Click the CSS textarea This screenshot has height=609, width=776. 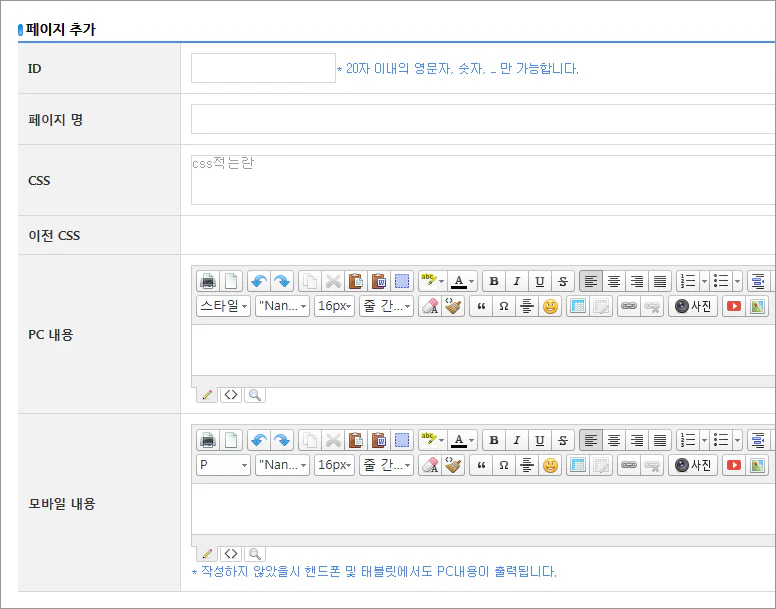(x=483, y=180)
